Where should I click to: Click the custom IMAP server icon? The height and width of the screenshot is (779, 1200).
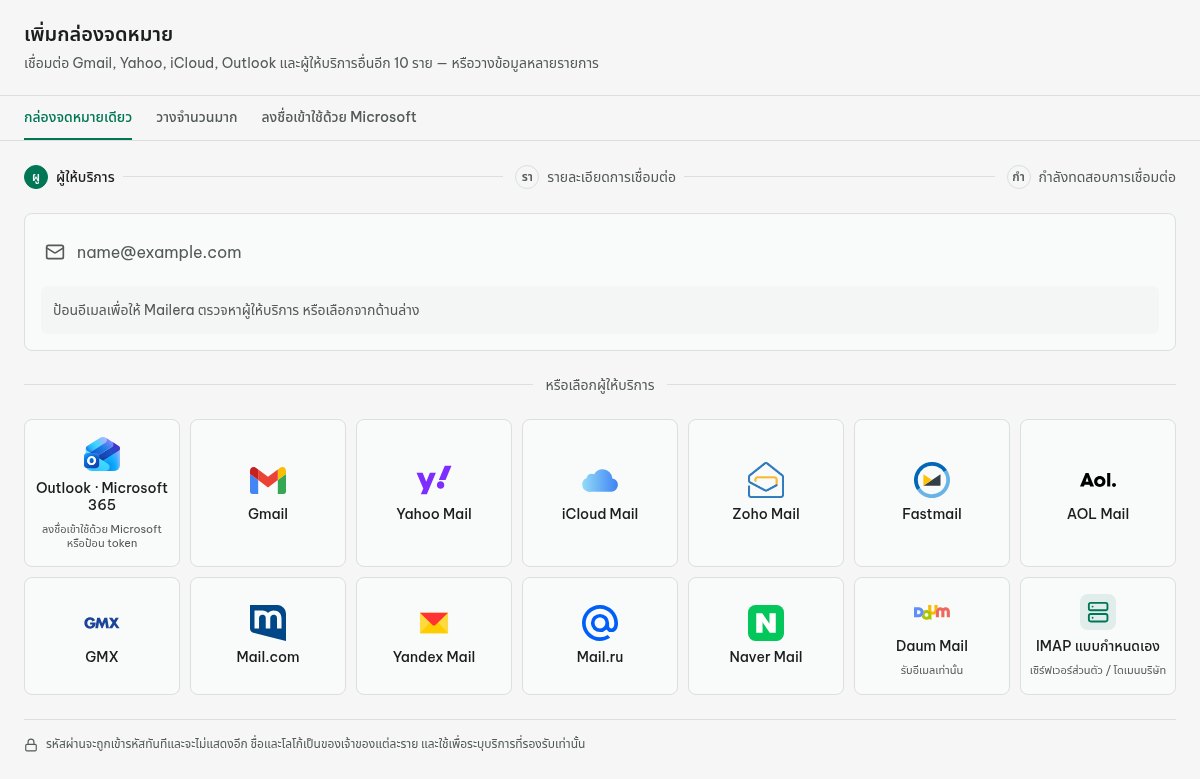pos(1098,612)
